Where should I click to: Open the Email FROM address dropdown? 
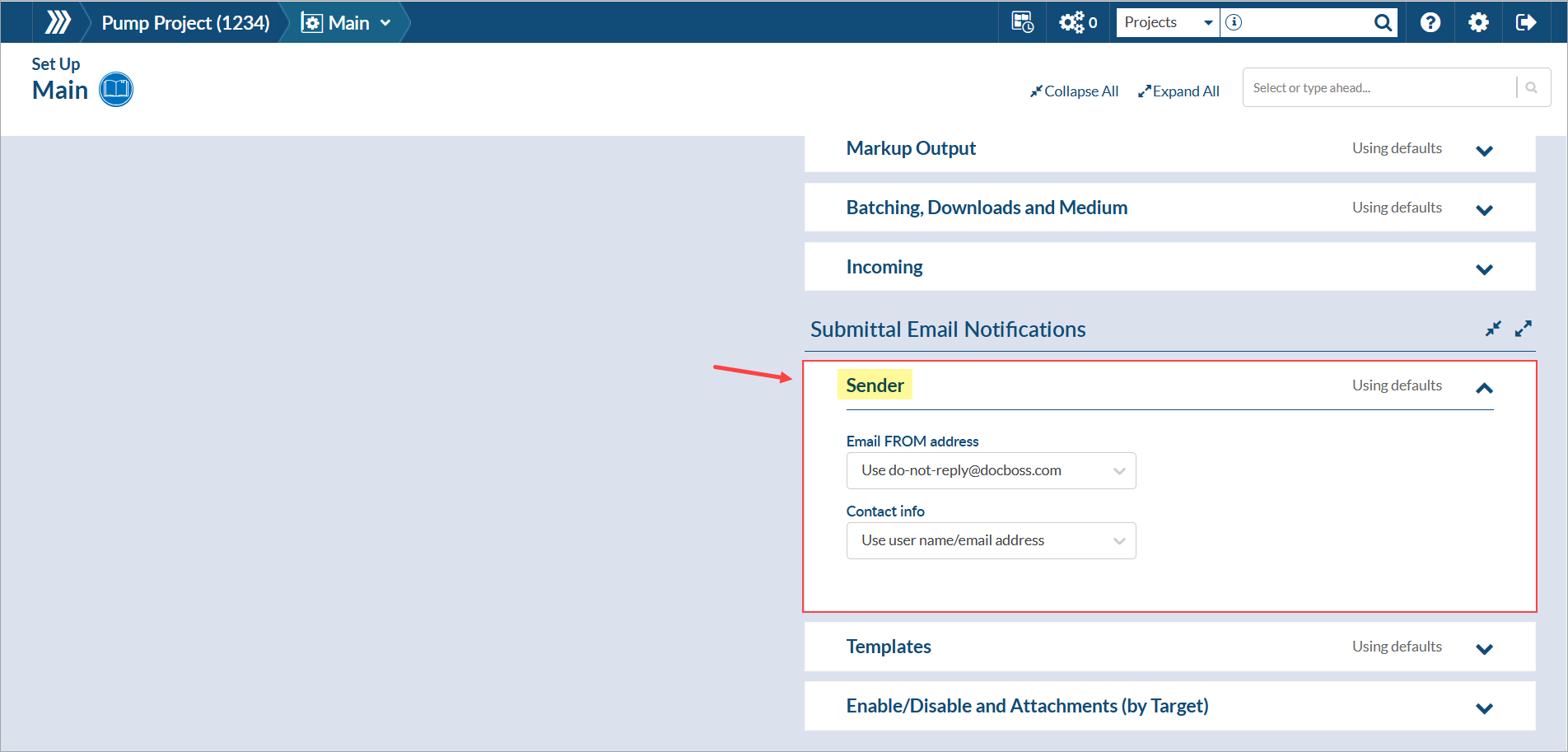[x=991, y=471]
